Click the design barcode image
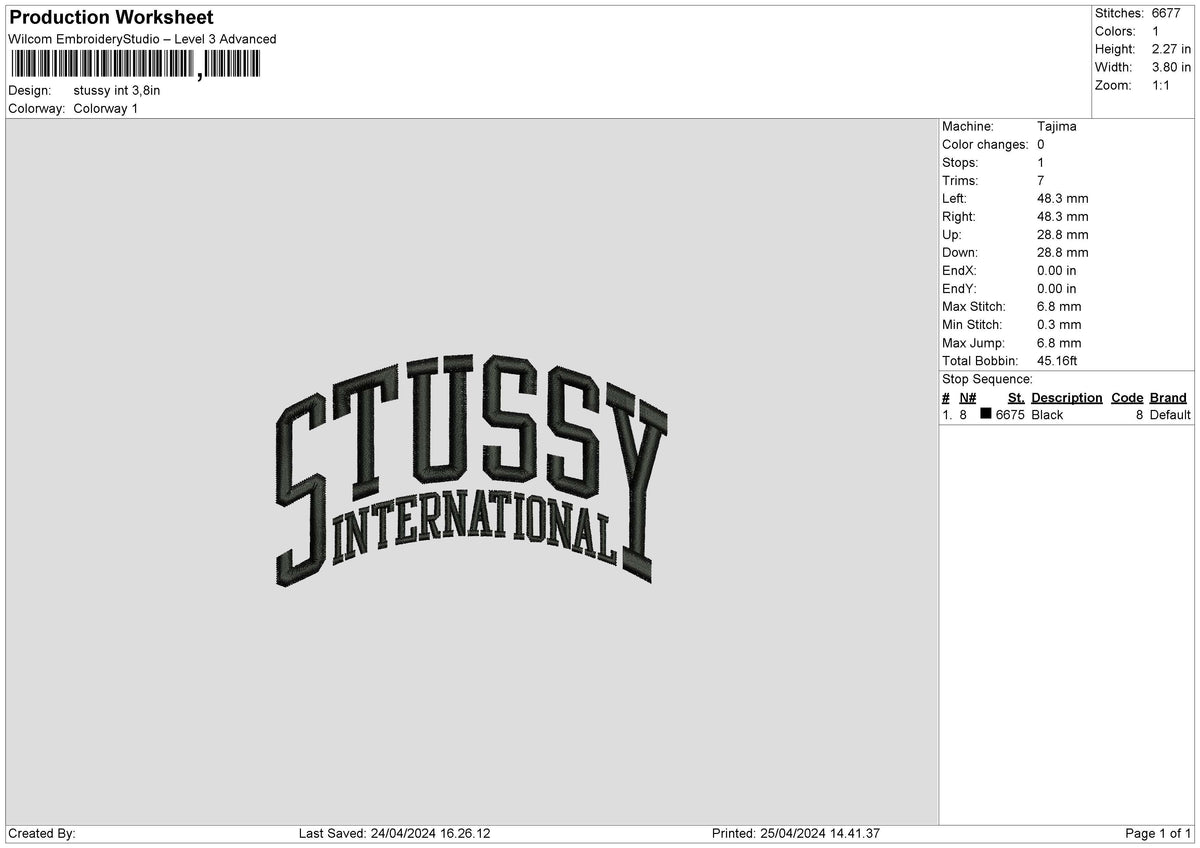The width and height of the screenshot is (1200, 848). (x=135, y=65)
